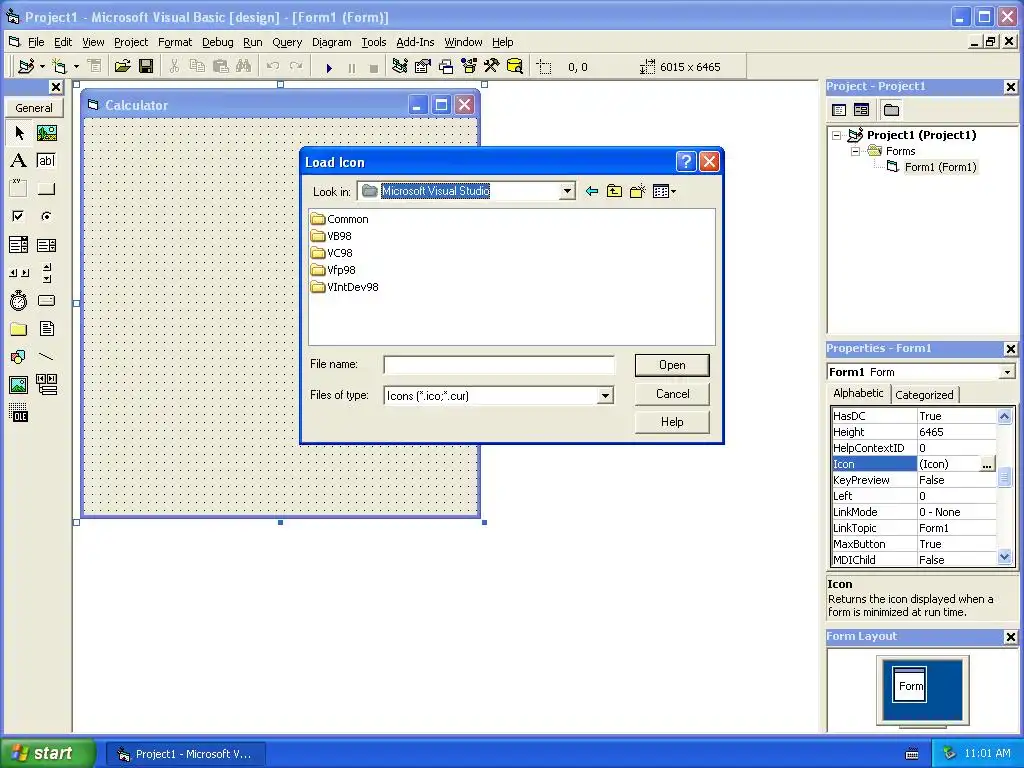Open the Properties Window toolbar icon
The width and height of the screenshot is (1024, 768).
[423, 67]
